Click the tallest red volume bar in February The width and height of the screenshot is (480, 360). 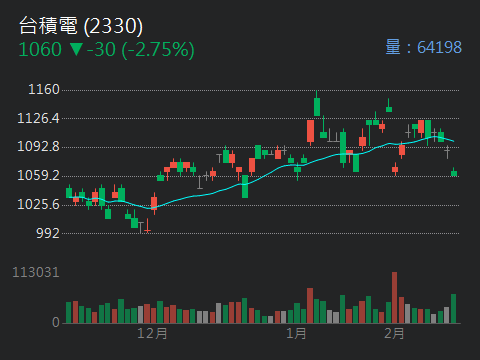pyautogui.click(x=395, y=297)
